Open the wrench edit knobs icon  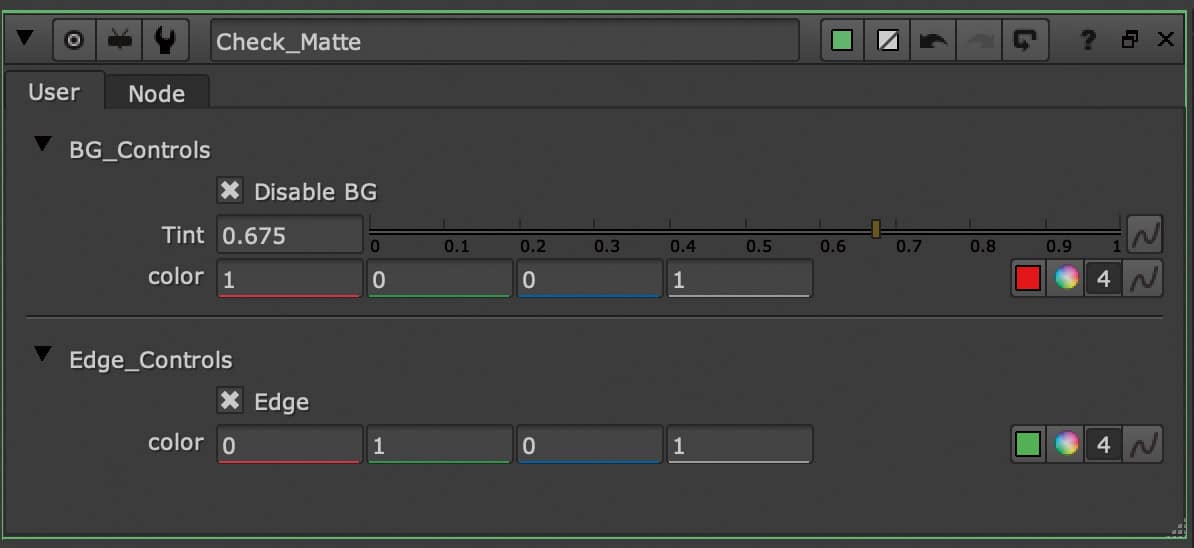[x=164, y=40]
